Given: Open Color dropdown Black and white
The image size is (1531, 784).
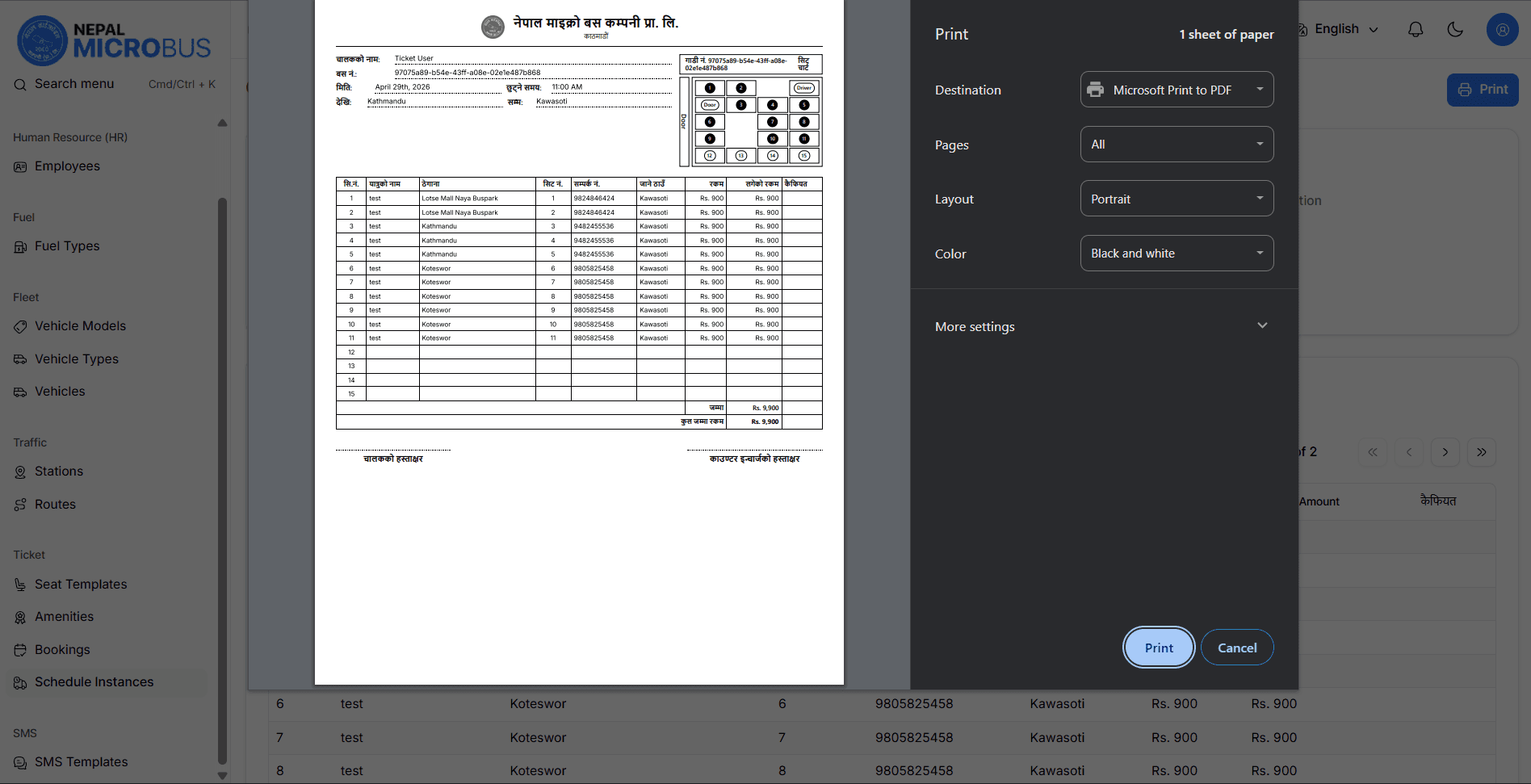Looking at the screenshot, I should coord(1177,254).
